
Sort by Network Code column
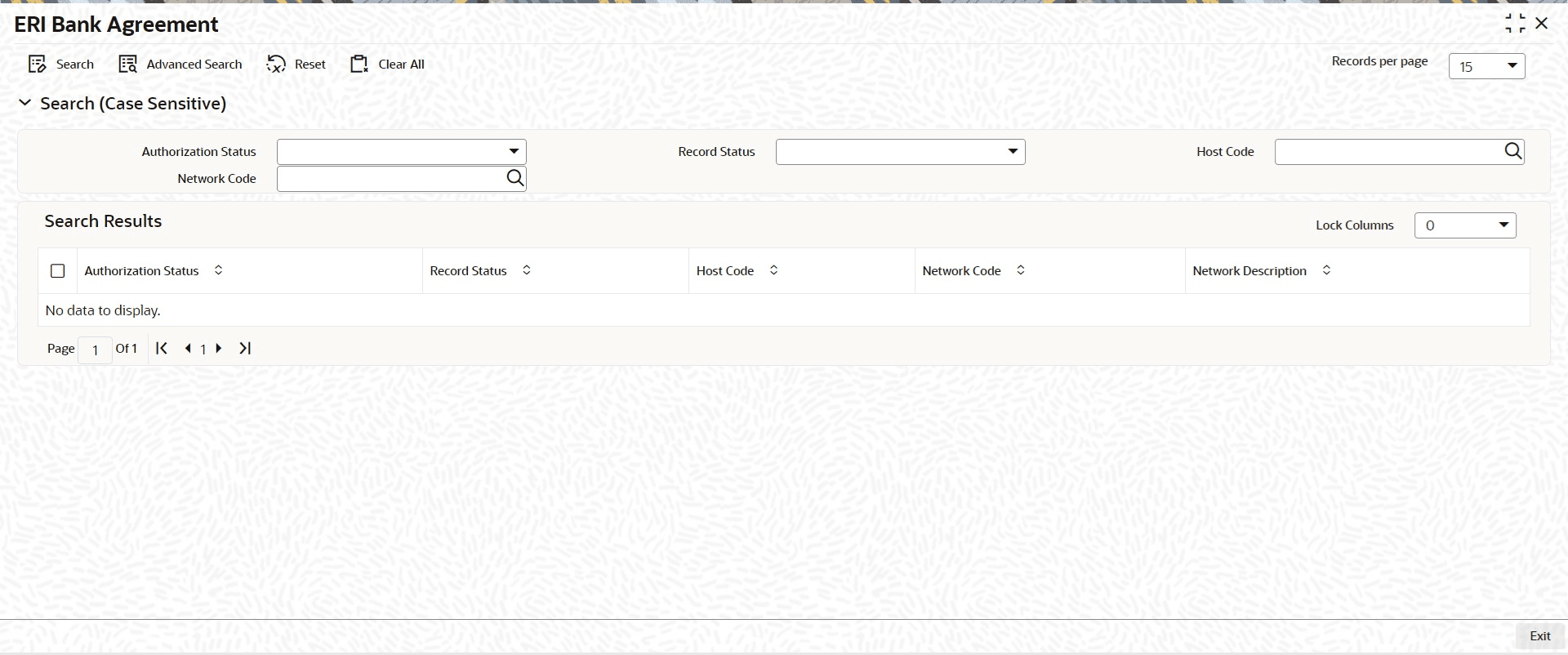click(x=1021, y=270)
